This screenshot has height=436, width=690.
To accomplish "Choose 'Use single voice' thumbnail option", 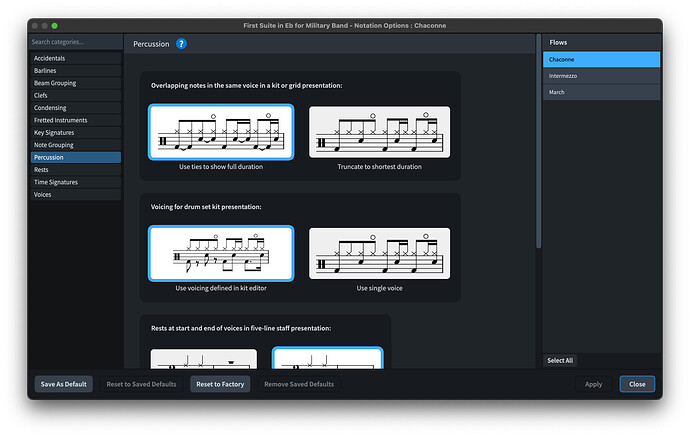I will tap(379, 253).
